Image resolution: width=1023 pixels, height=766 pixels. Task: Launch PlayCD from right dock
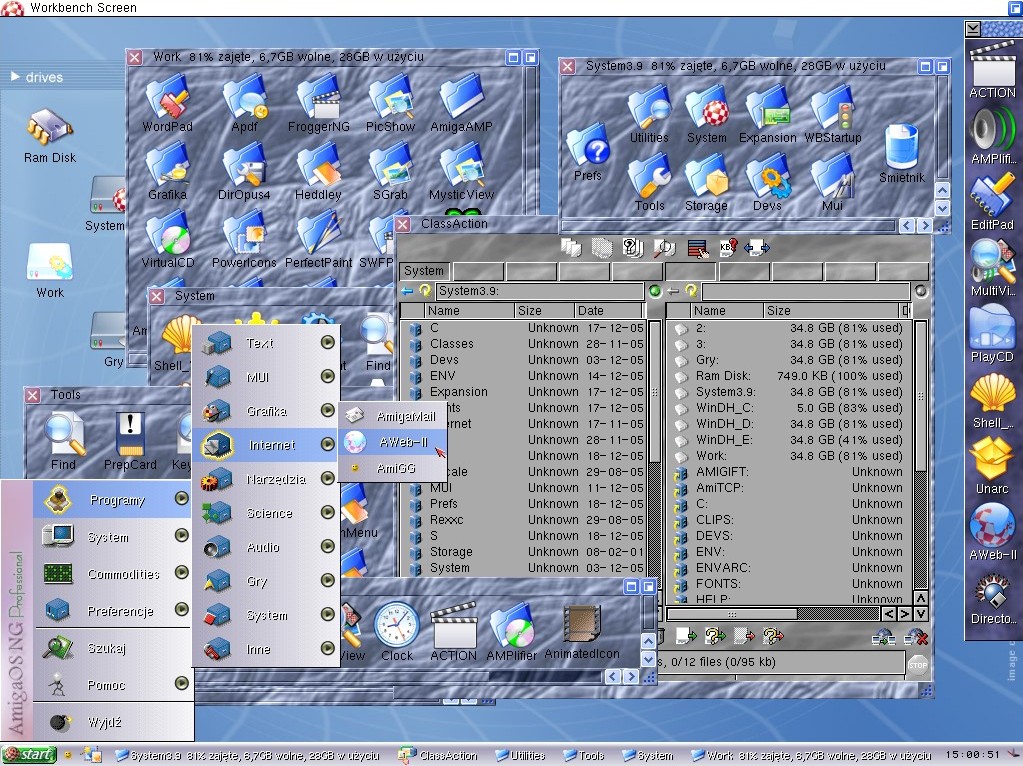(x=992, y=335)
